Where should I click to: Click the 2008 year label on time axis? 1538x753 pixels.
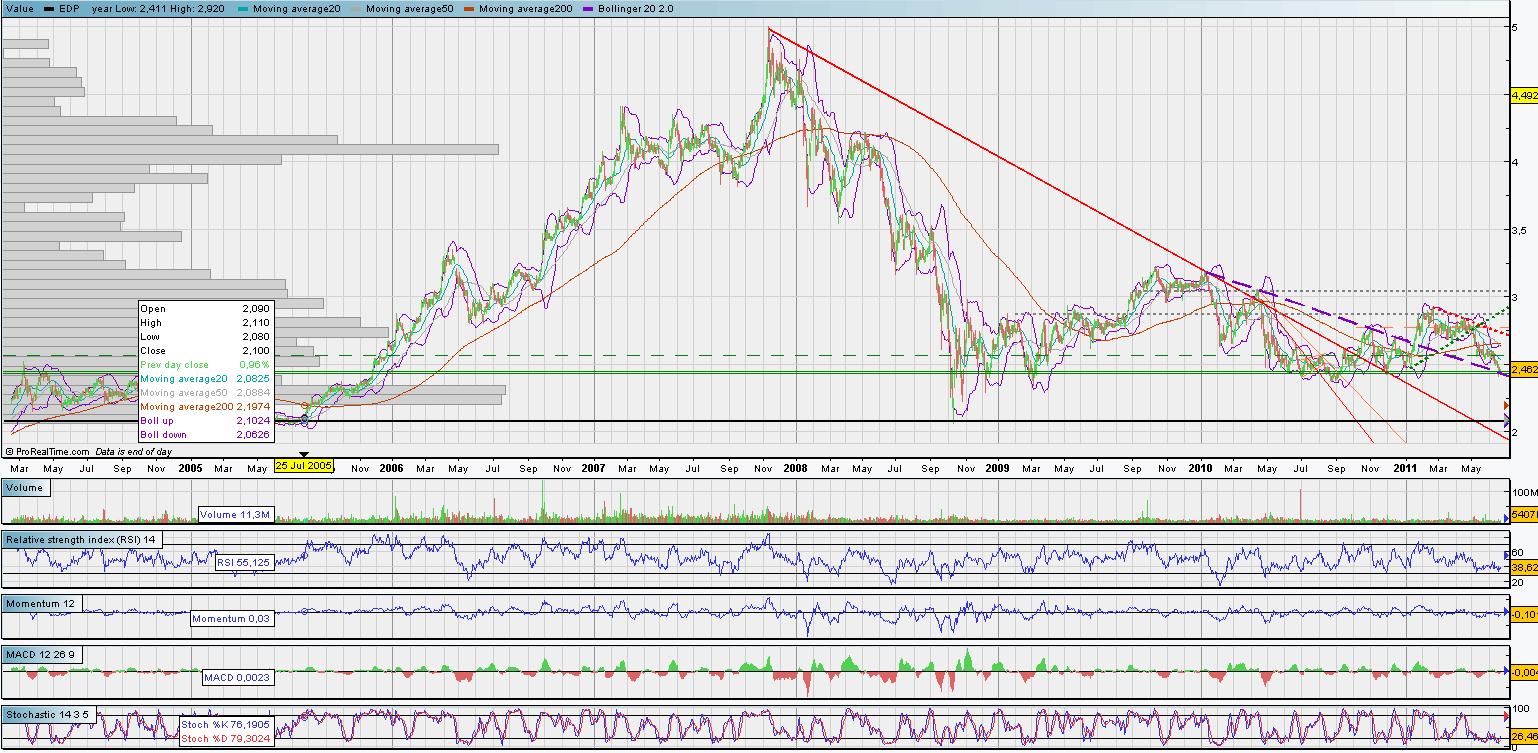pyautogui.click(x=797, y=467)
